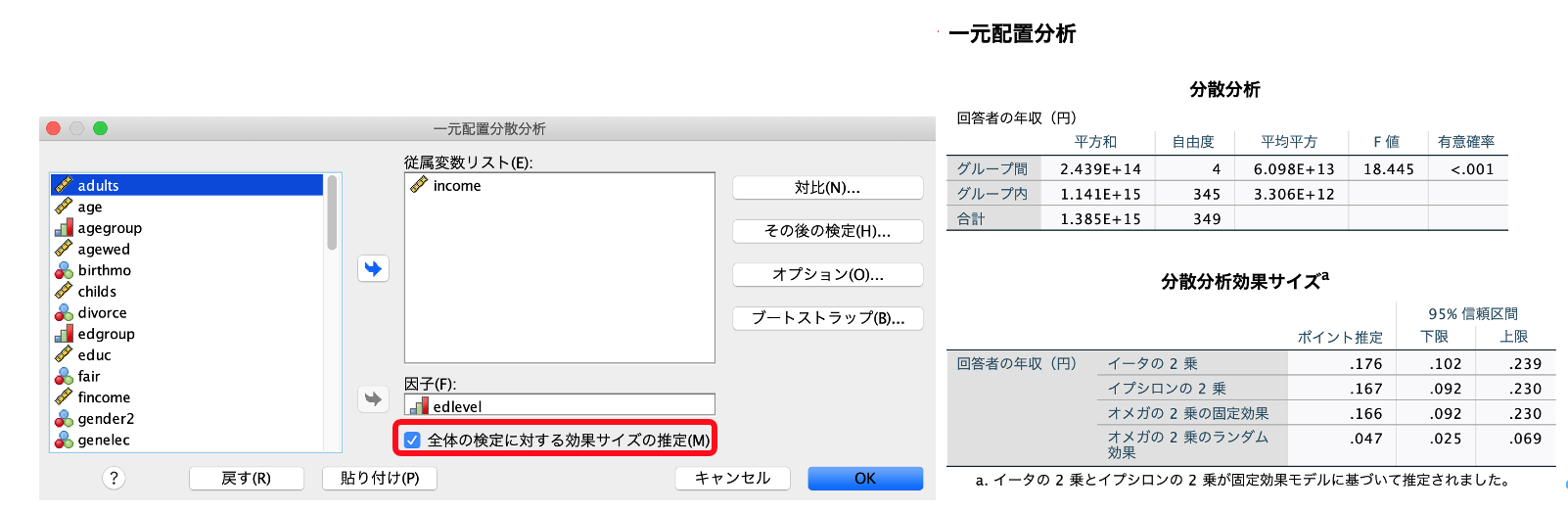Click the 分散分析 table title

pos(1224,89)
